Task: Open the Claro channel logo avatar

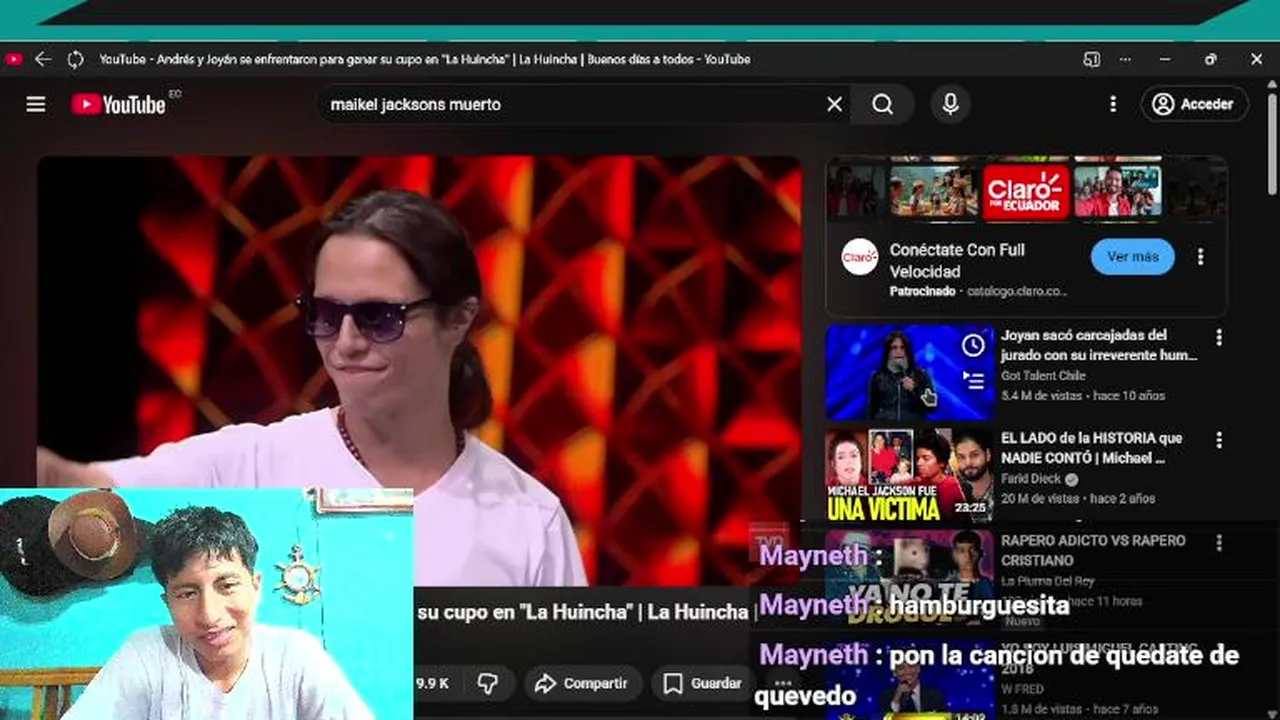Action: pos(859,257)
